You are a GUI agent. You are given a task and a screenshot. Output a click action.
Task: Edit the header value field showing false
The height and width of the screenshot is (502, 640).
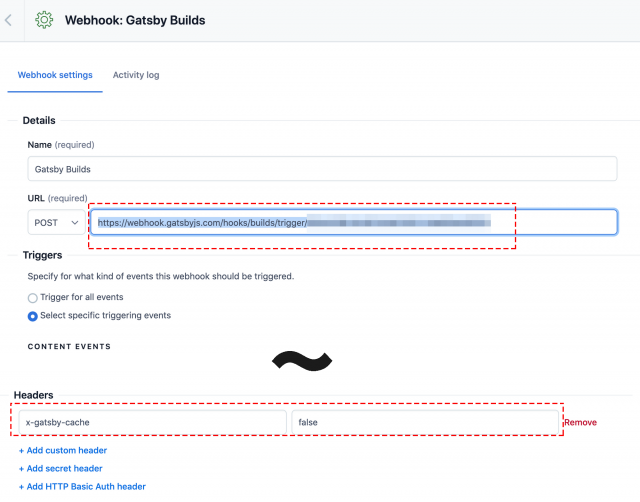(425, 422)
